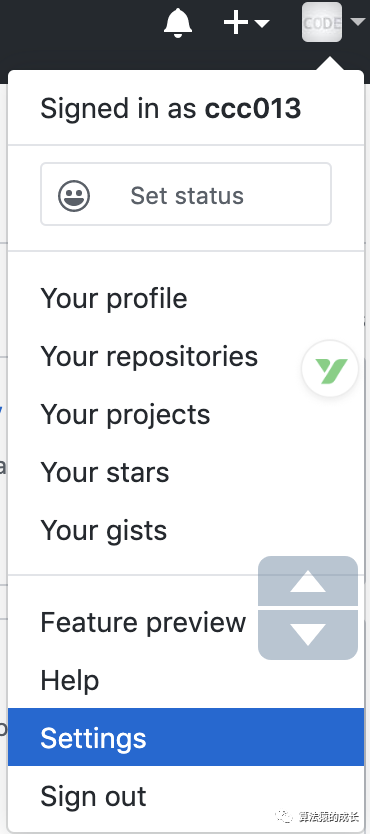
Task: Select Your repositories from the menu
Action: point(149,356)
